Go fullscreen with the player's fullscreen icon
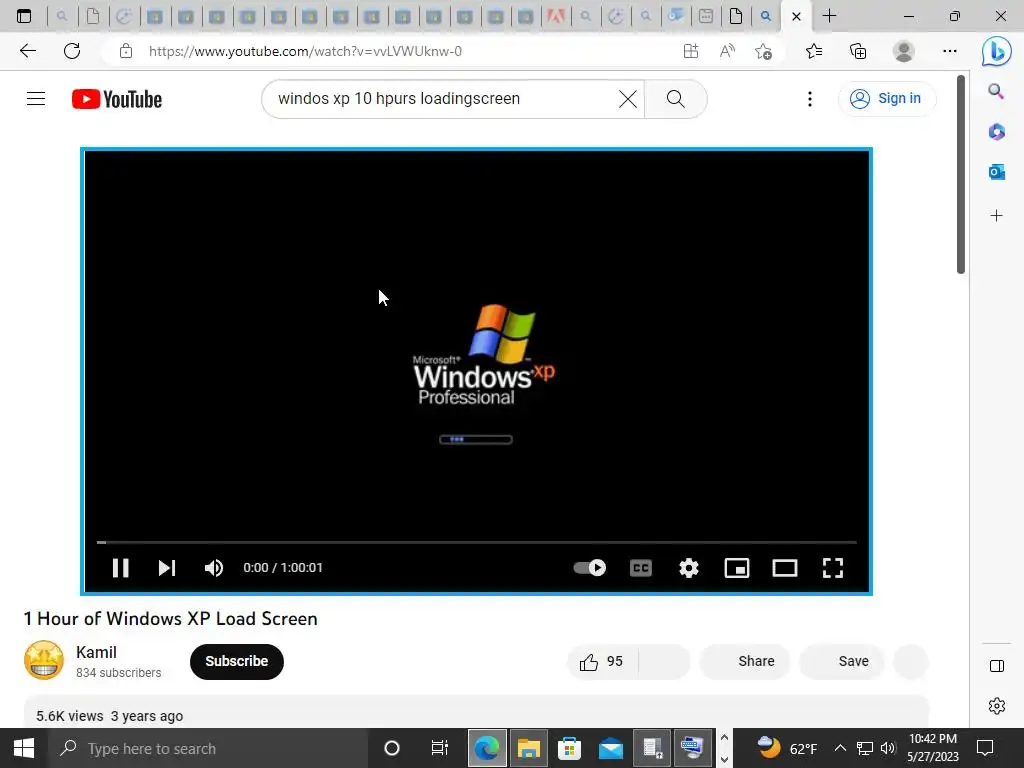Viewport: 1024px width, 768px height. 833,568
